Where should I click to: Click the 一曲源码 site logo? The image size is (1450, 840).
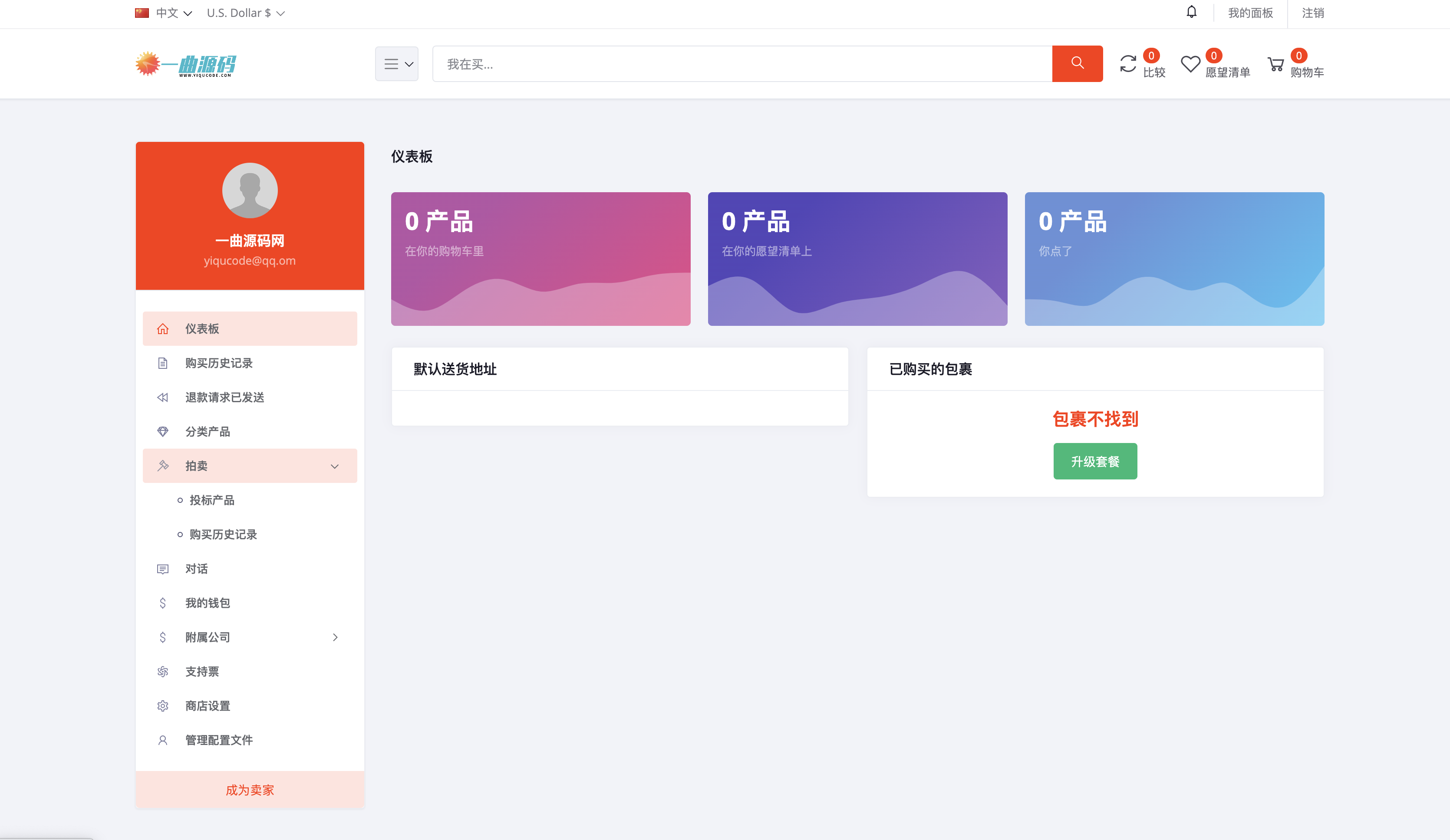pyautogui.click(x=186, y=64)
